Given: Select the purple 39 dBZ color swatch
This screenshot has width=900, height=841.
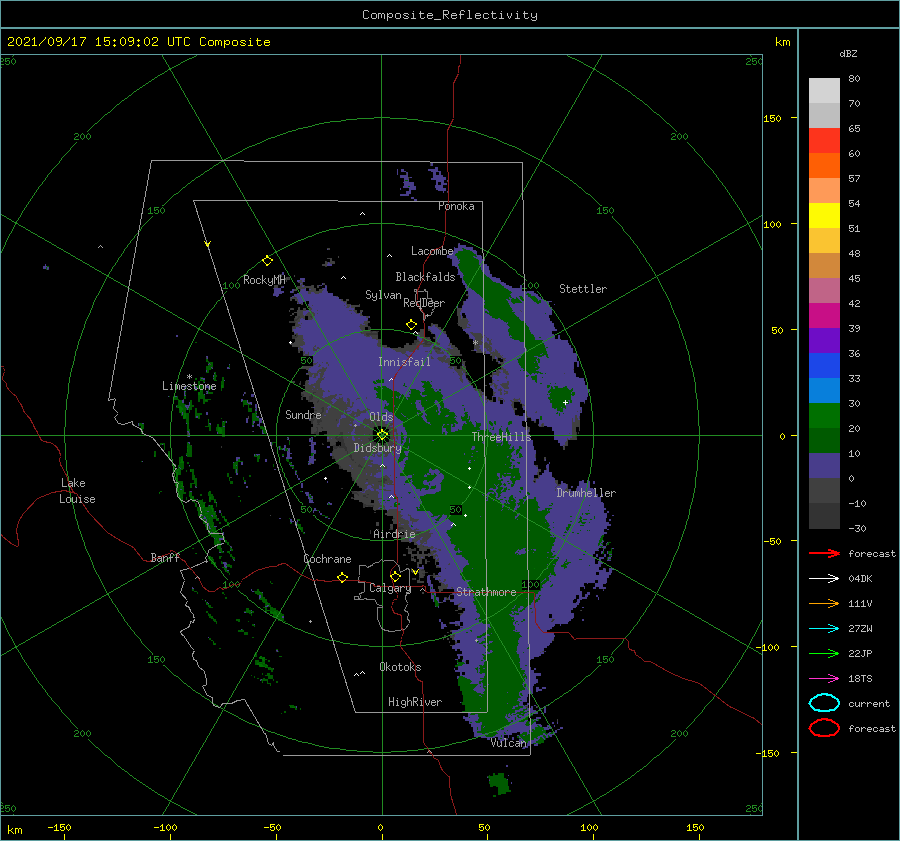Looking at the screenshot, I should tap(824, 340).
